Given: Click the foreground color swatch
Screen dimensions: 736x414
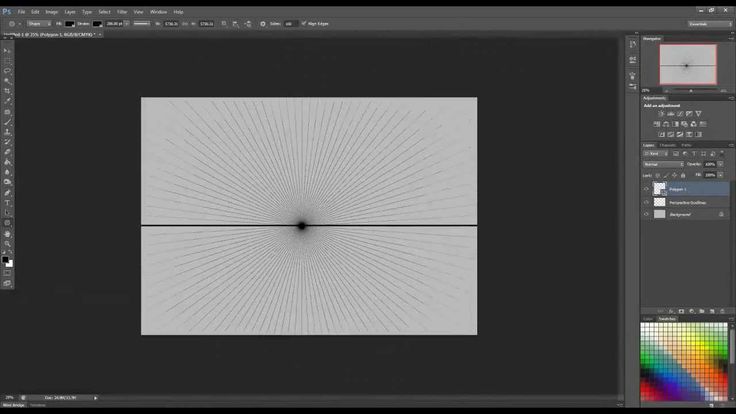Looking at the screenshot, I should pos(5,259).
